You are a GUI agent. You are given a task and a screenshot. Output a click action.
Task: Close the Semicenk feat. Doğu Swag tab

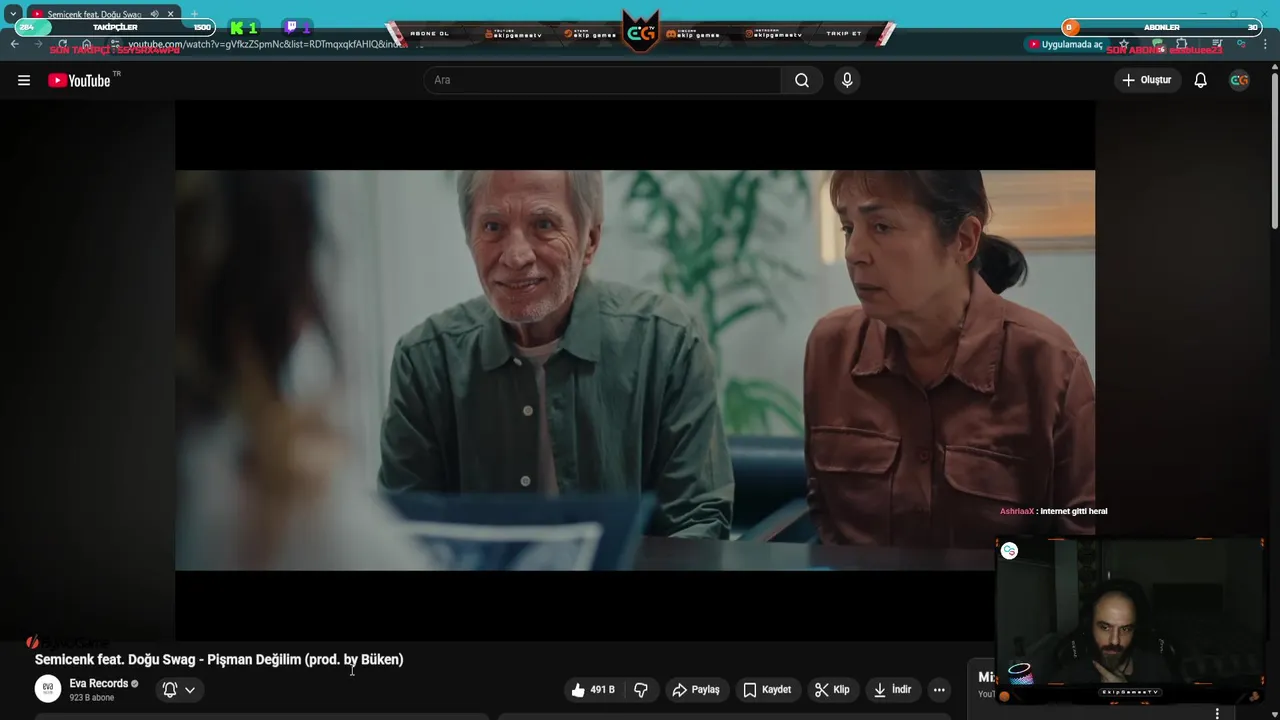[x=171, y=14]
